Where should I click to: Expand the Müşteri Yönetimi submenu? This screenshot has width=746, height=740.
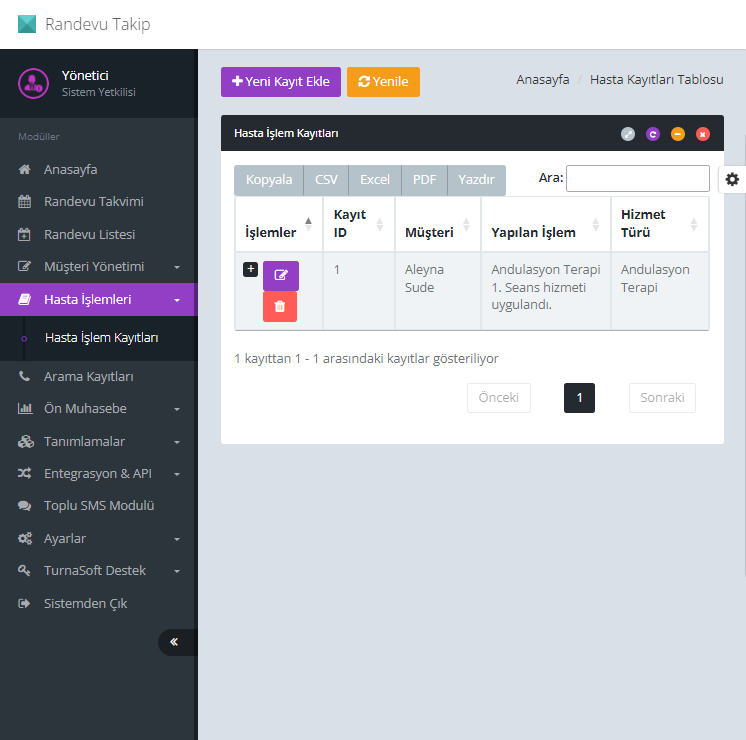point(98,267)
